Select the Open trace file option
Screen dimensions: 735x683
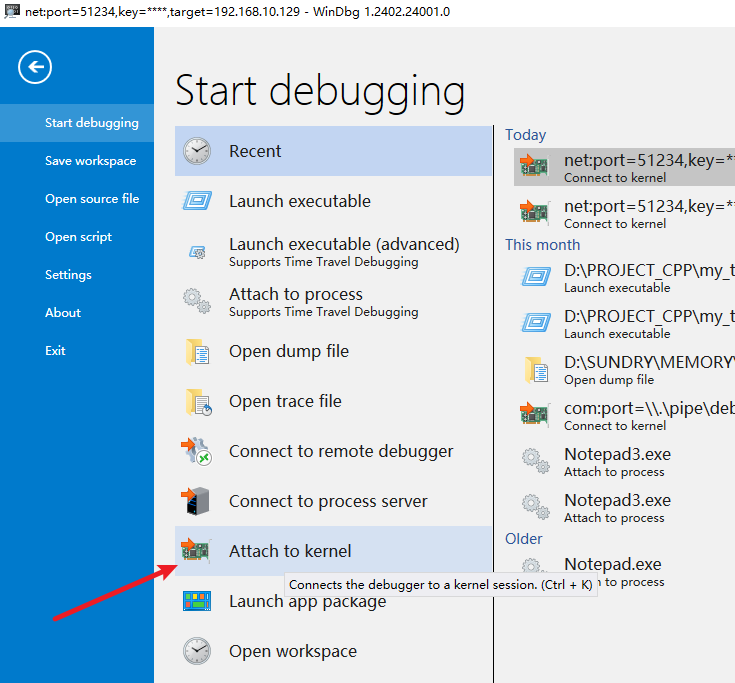(x=333, y=401)
